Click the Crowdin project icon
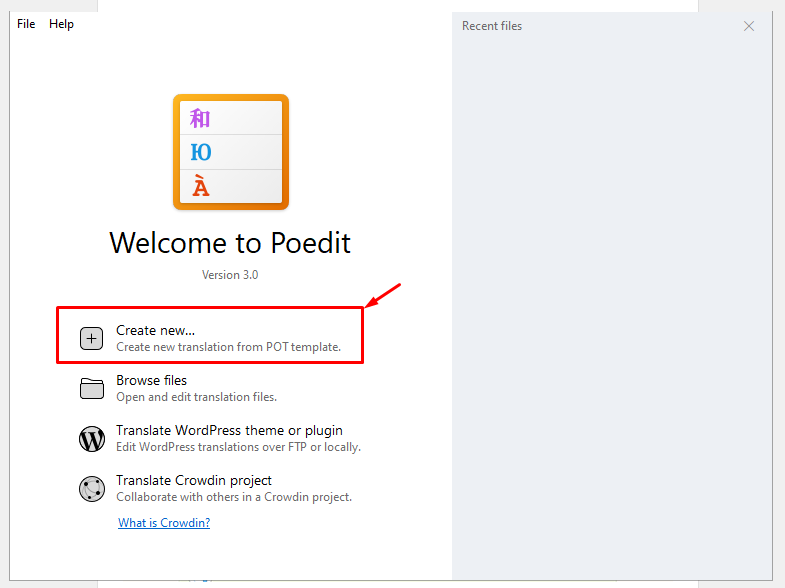Screen dimensions: 785x588 pyautogui.click(x=92, y=489)
